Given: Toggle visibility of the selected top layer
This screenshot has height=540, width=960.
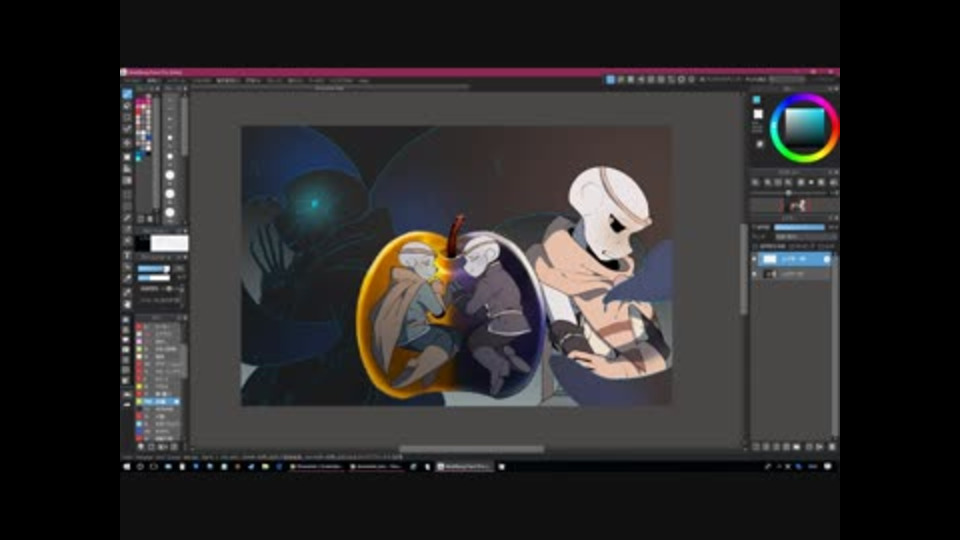Looking at the screenshot, I should click(x=755, y=259).
